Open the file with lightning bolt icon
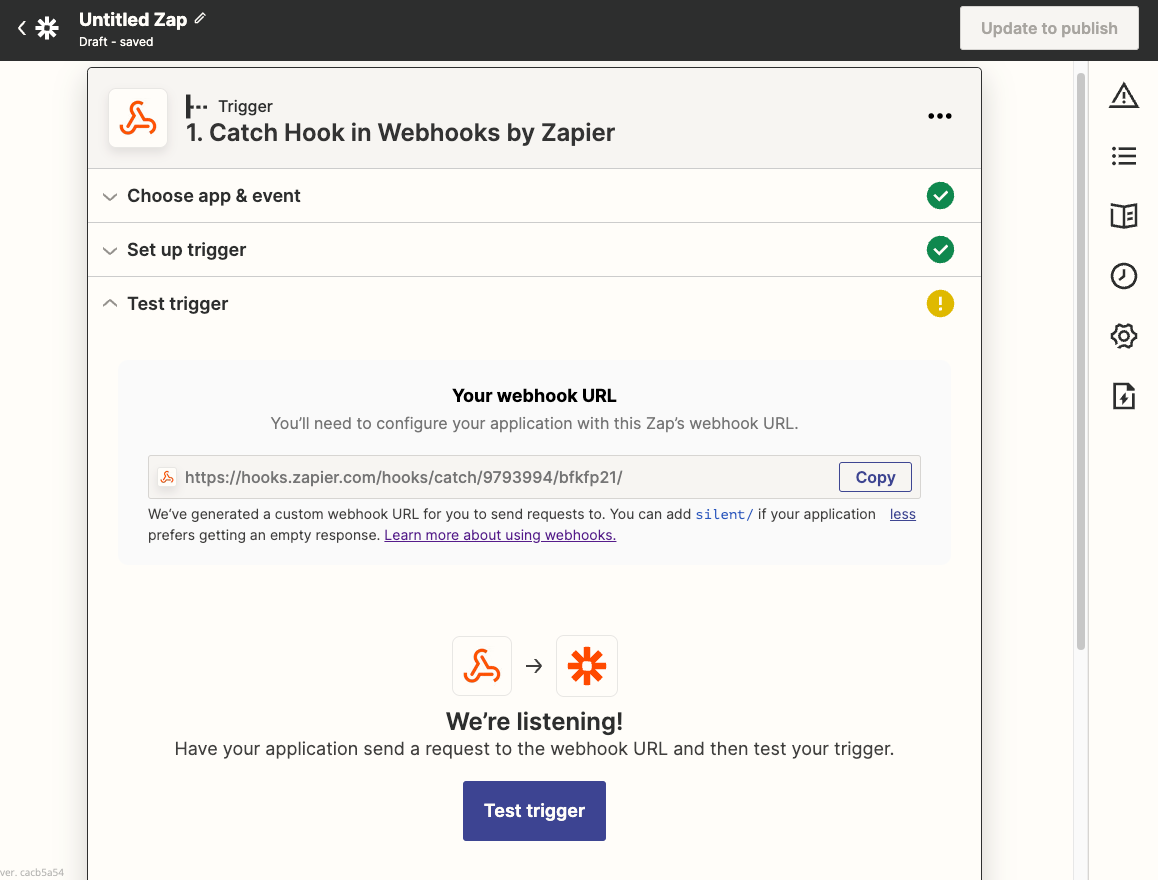 (x=1123, y=396)
